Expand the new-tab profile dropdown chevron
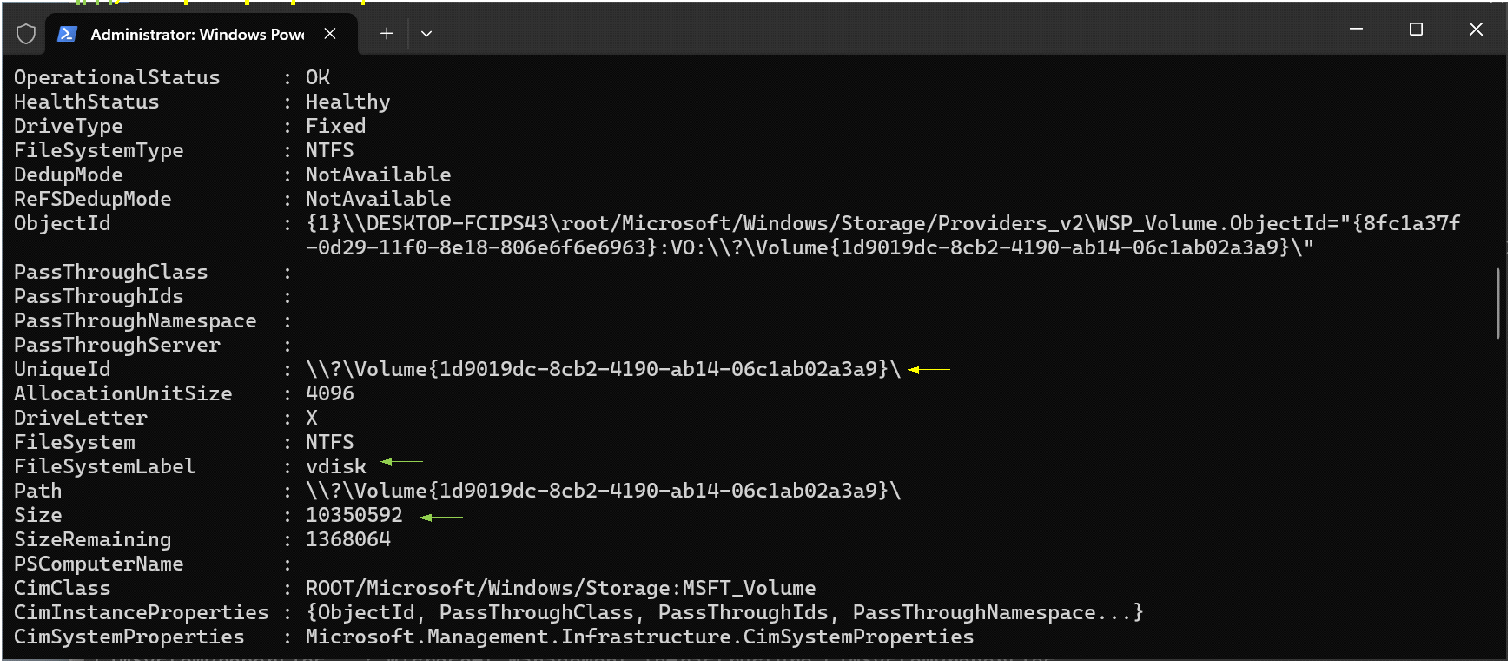This screenshot has height=662, width=1509. coord(426,33)
